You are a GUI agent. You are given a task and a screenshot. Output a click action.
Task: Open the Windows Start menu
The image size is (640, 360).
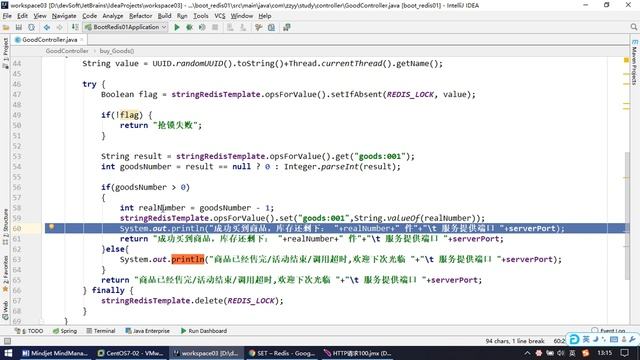[x=8, y=353]
